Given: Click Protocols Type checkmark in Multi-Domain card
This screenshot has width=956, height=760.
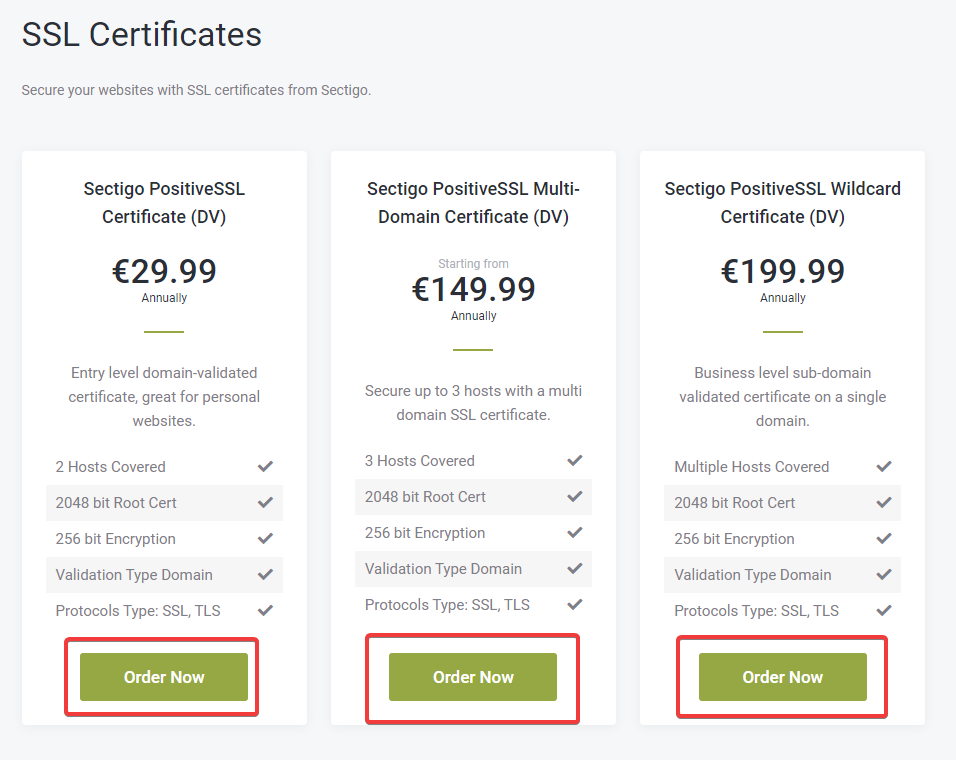Looking at the screenshot, I should click(574, 605).
